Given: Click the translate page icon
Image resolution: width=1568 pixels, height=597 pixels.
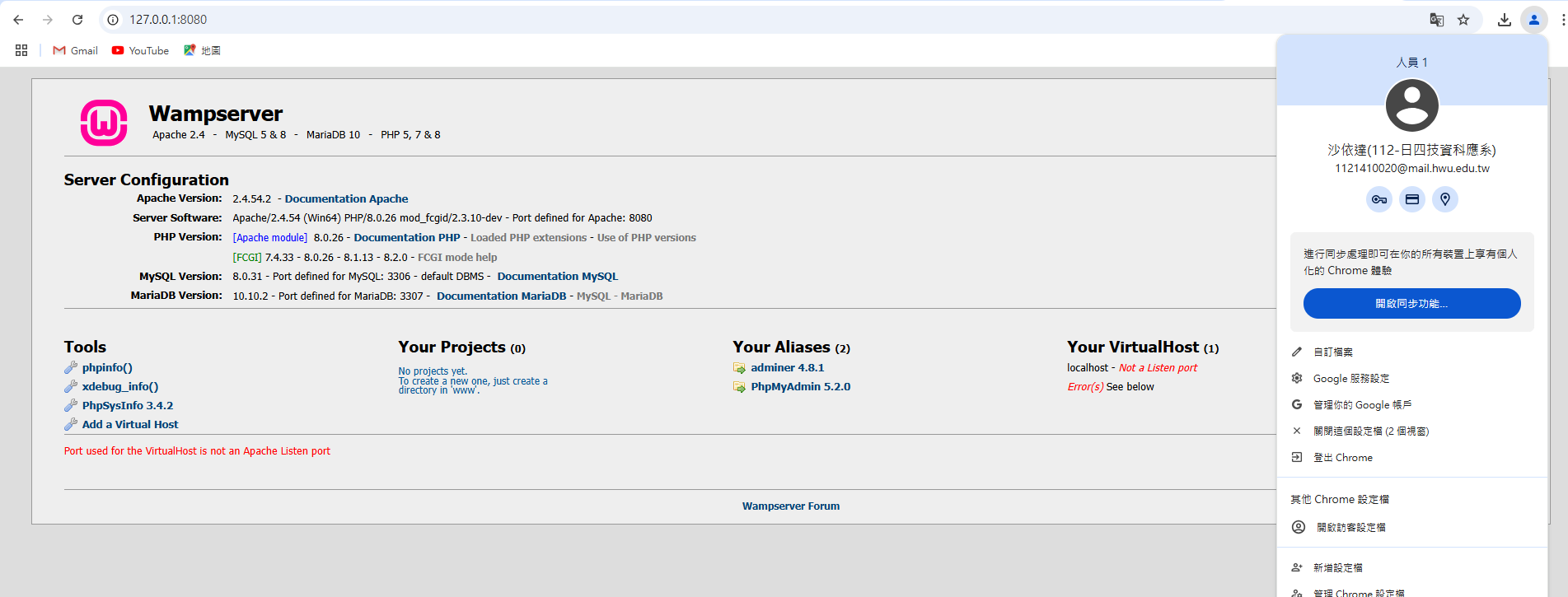Looking at the screenshot, I should 1436,20.
